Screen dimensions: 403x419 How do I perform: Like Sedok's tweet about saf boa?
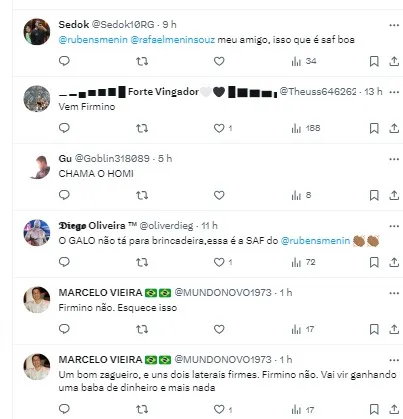point(219,61)
